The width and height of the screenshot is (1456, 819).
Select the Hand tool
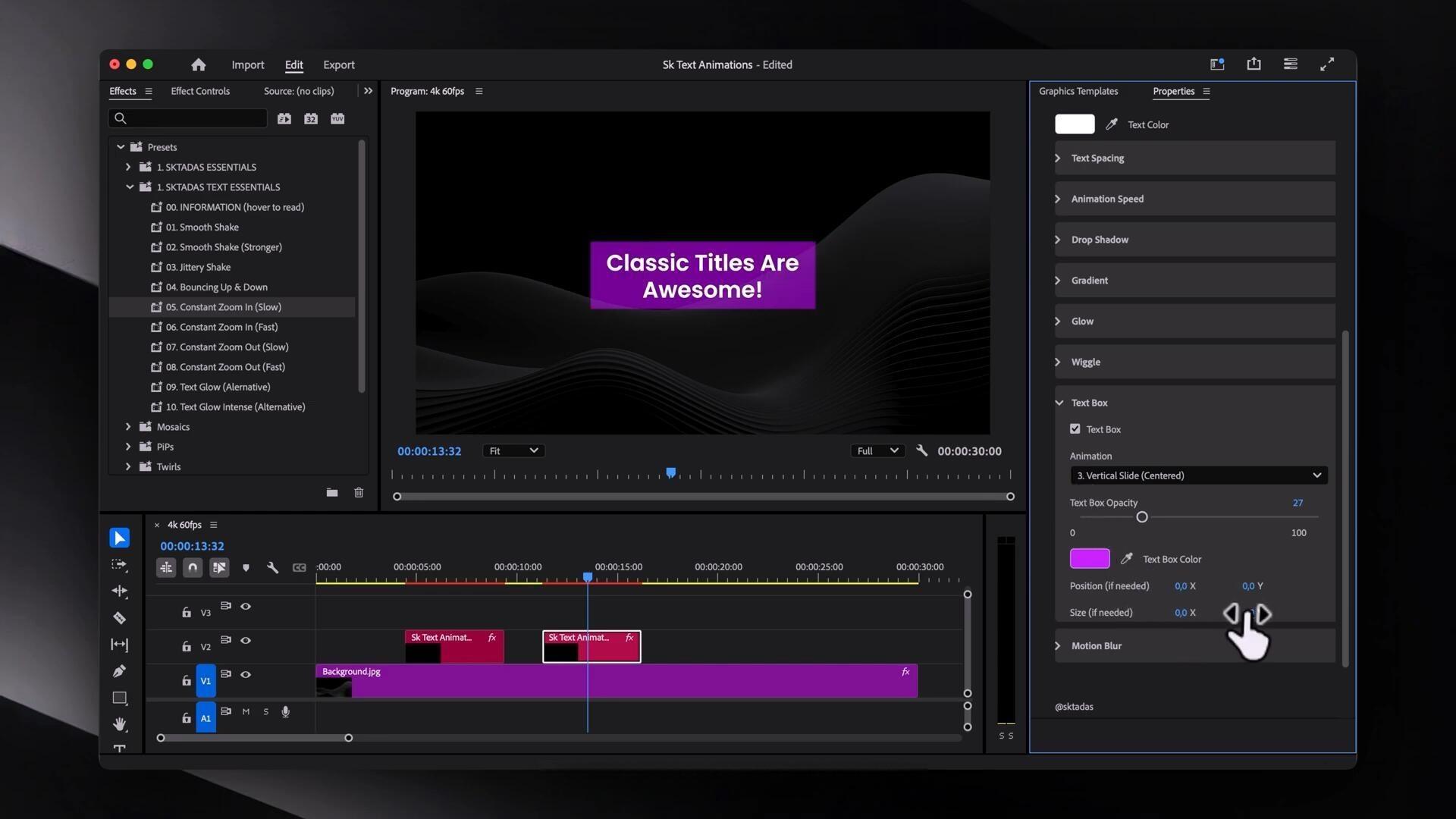tap(120, 723)
